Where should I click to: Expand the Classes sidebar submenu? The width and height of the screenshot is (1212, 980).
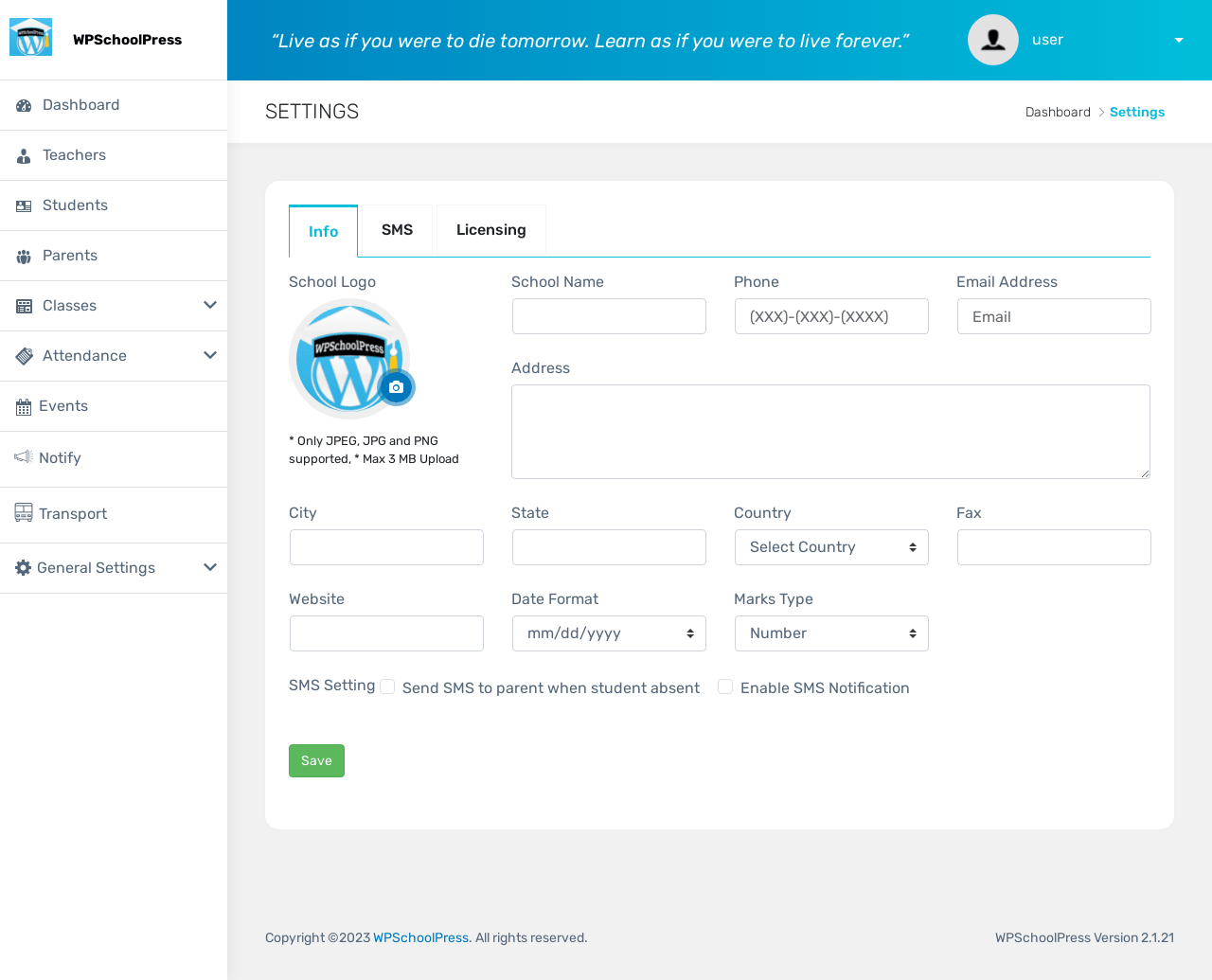pyautogui.click(x=210, y=305)
